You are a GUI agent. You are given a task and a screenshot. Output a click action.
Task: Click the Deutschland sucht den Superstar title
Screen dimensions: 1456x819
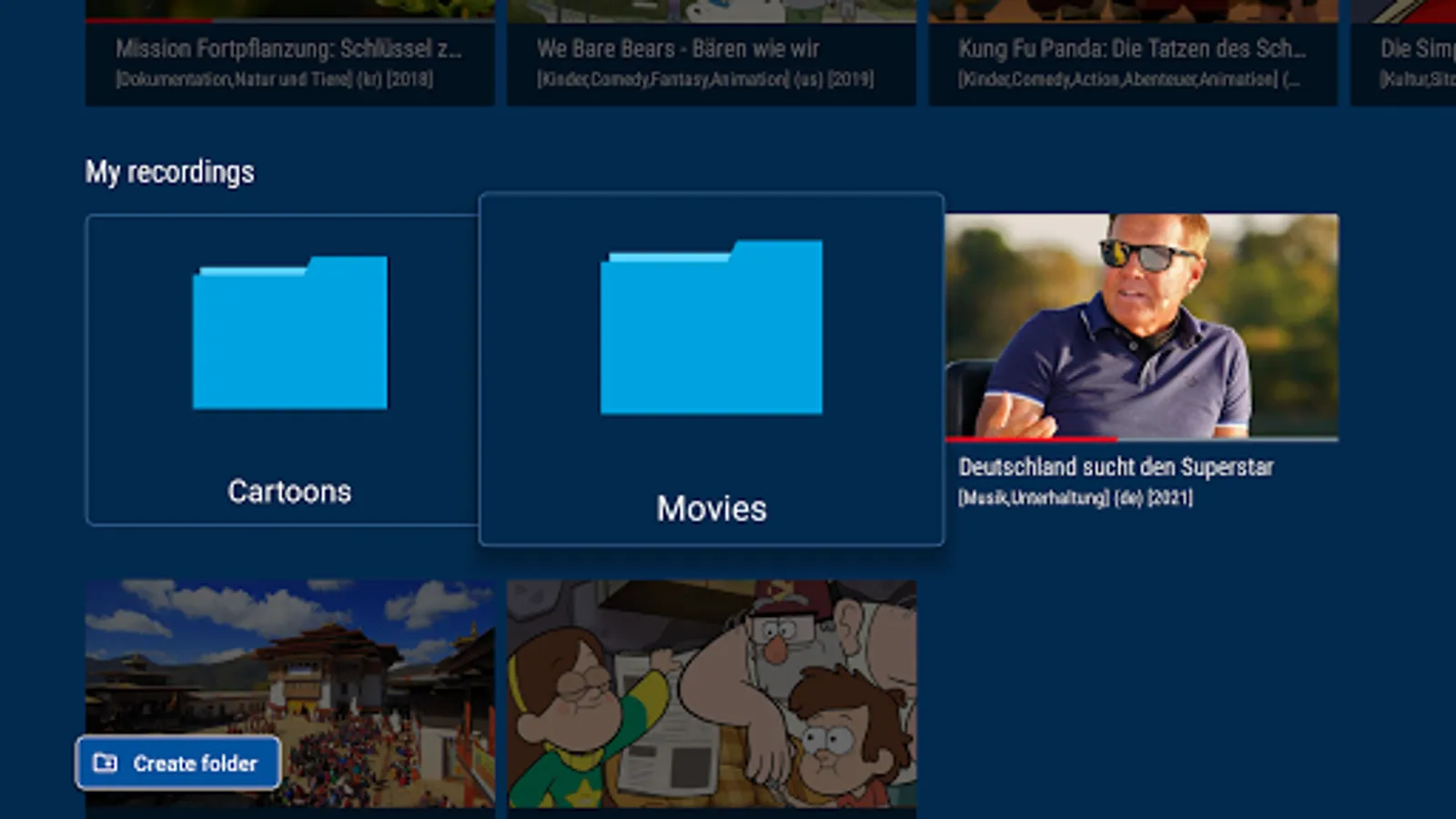[x=1116, y=467]
